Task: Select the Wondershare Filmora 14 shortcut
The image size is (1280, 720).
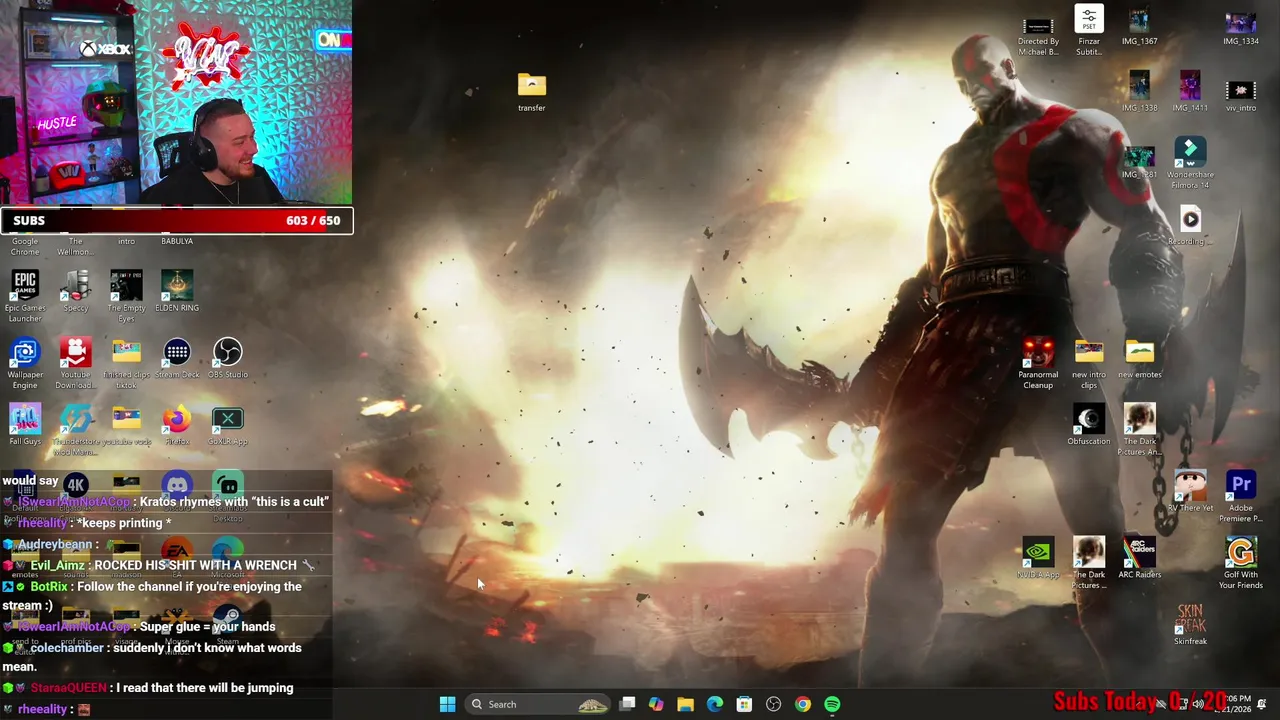Action: (1190, 163)
